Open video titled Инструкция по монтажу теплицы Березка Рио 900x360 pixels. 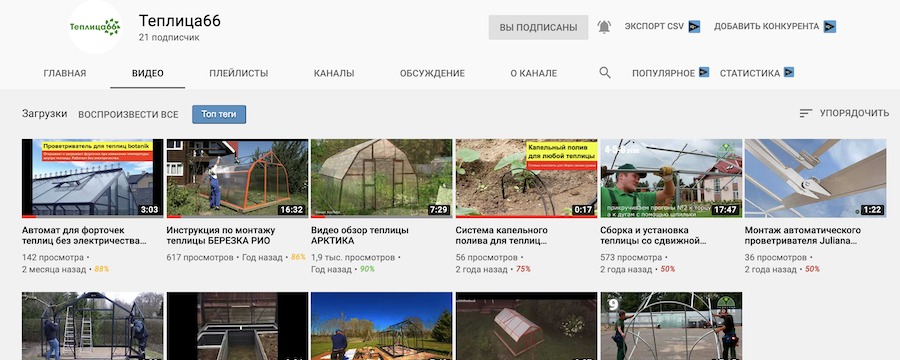pos(218,235)
